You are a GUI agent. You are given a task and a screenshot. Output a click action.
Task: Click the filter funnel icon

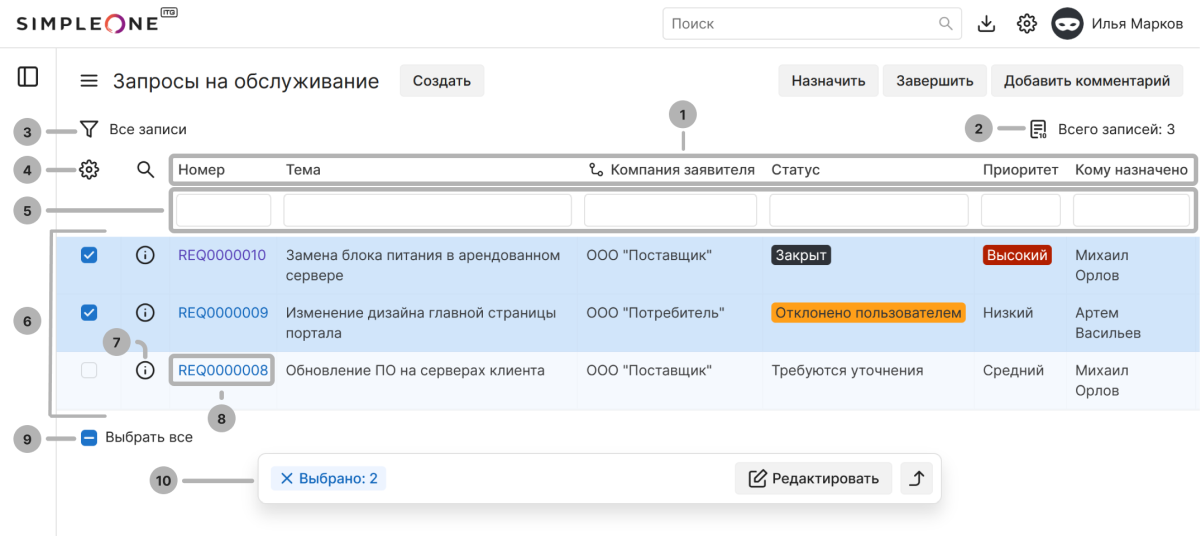[89, 129]
